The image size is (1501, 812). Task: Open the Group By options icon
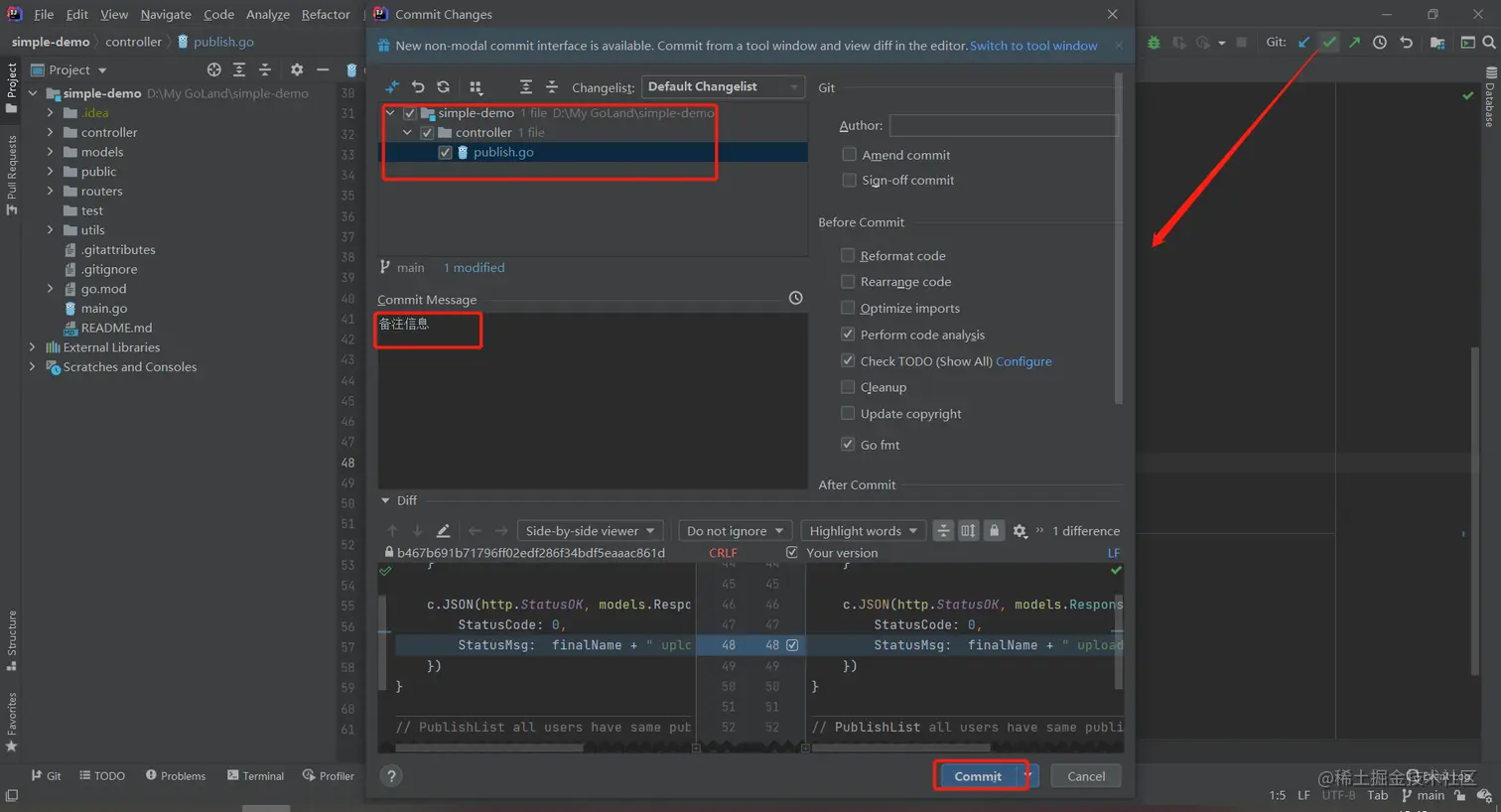click(476, 87)
